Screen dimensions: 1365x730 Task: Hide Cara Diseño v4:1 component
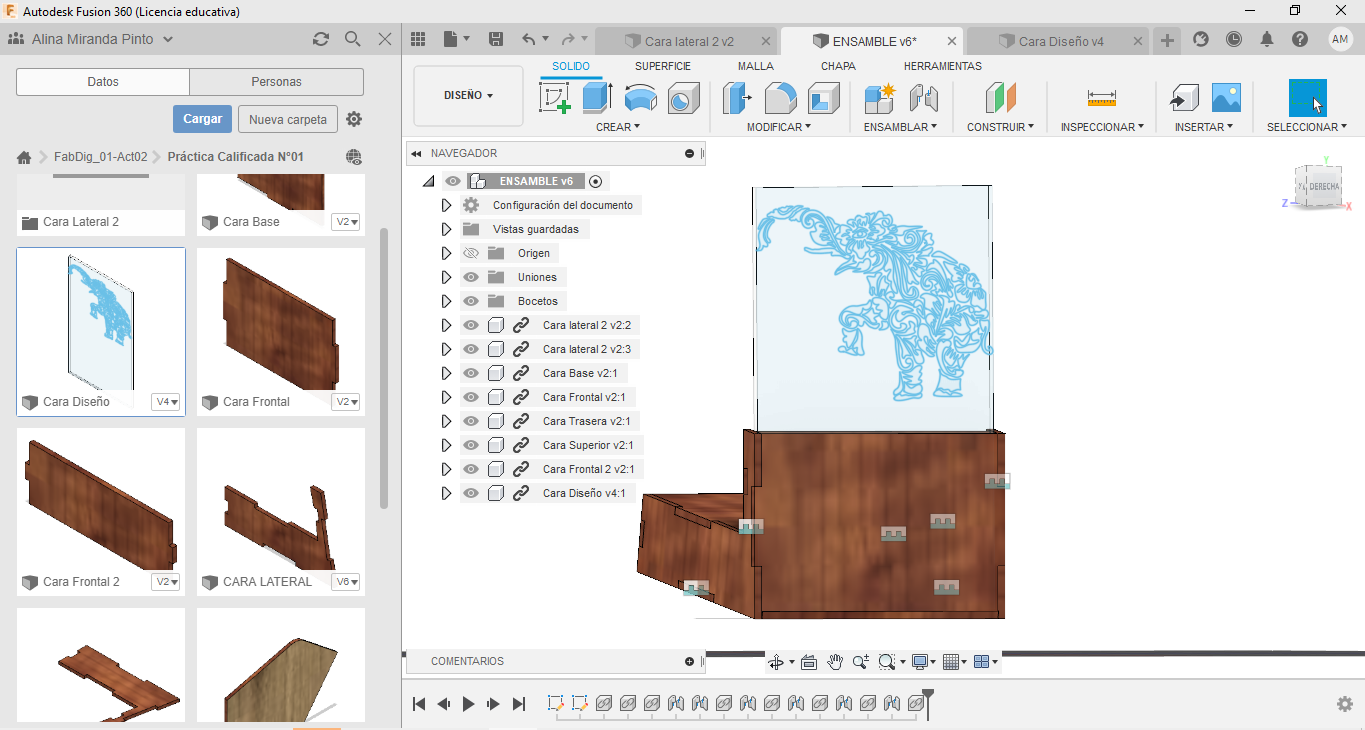471,493
